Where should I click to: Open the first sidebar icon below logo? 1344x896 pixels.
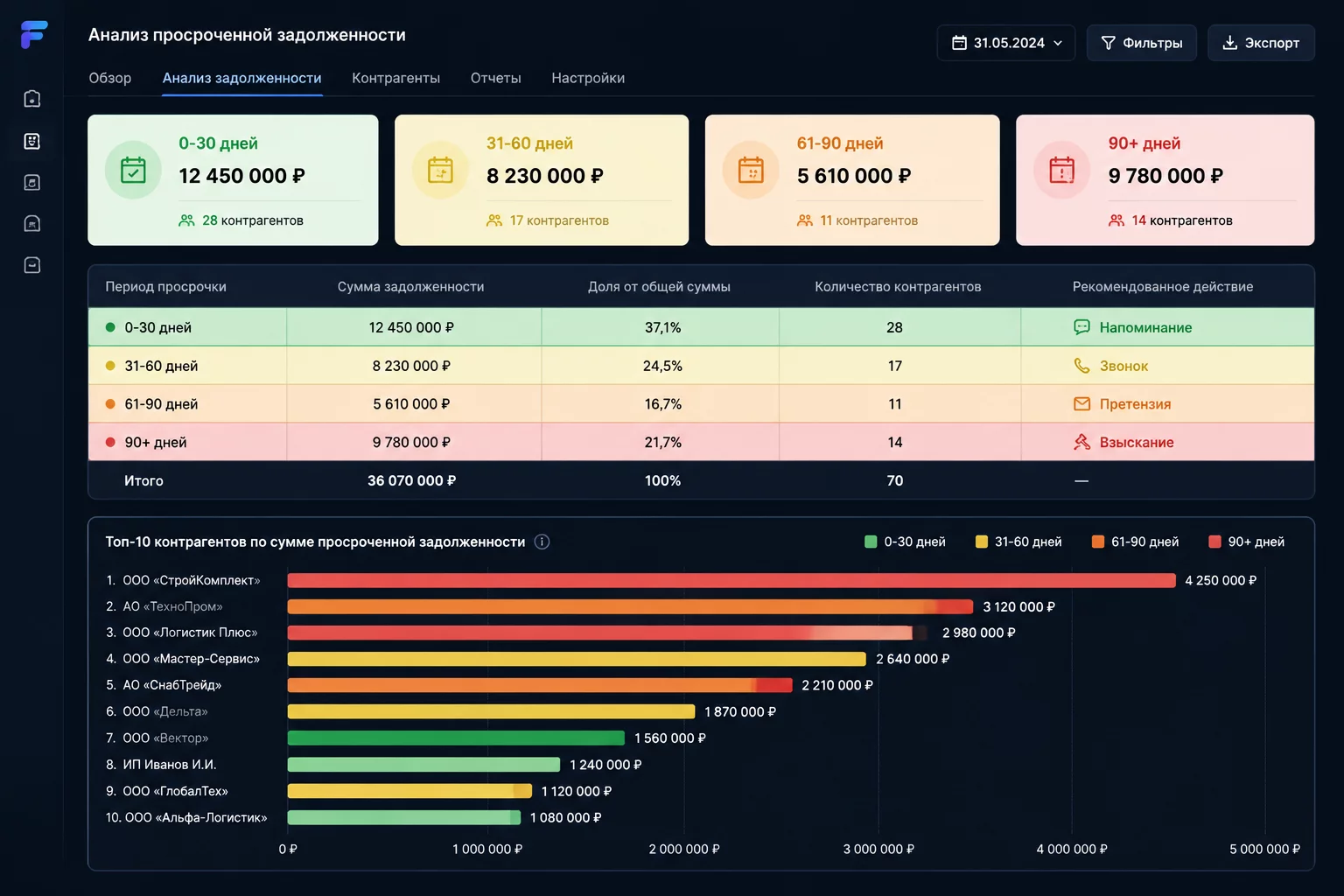(32, 99)
